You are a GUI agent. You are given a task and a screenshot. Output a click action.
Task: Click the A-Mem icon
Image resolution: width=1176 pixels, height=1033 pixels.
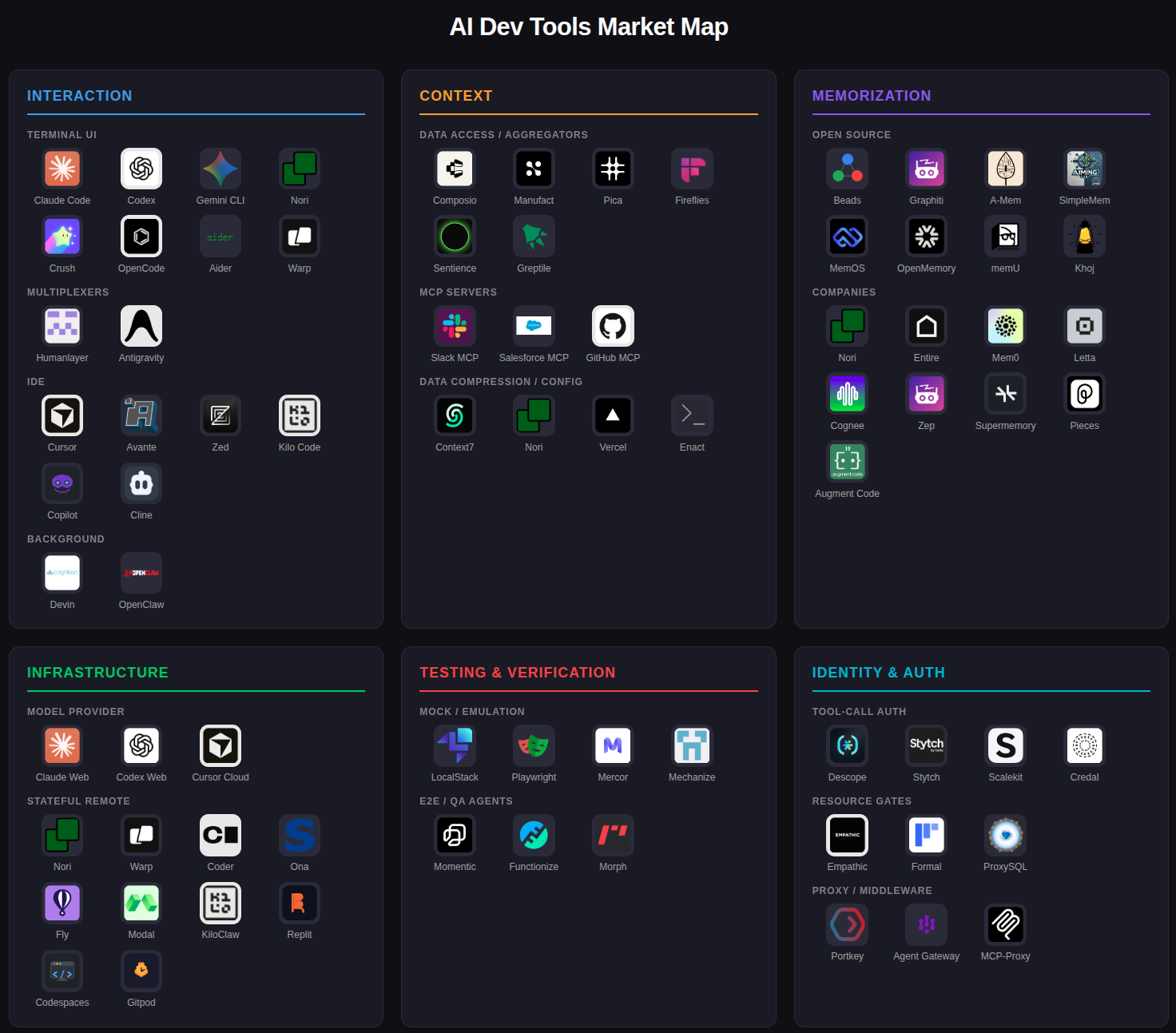pyautogui.click(x=1006, y=169)
